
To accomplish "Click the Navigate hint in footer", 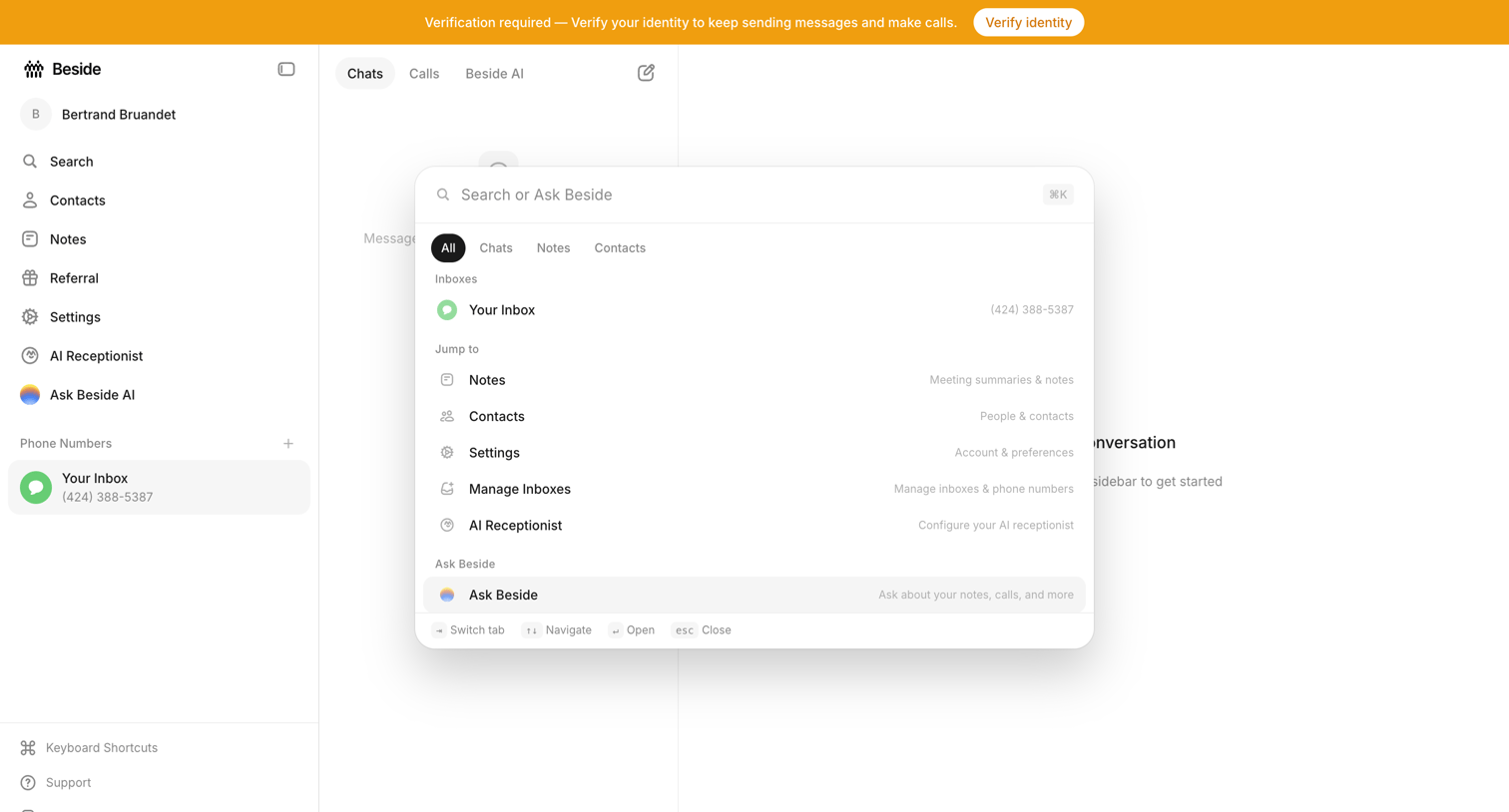I will (557, 630).
